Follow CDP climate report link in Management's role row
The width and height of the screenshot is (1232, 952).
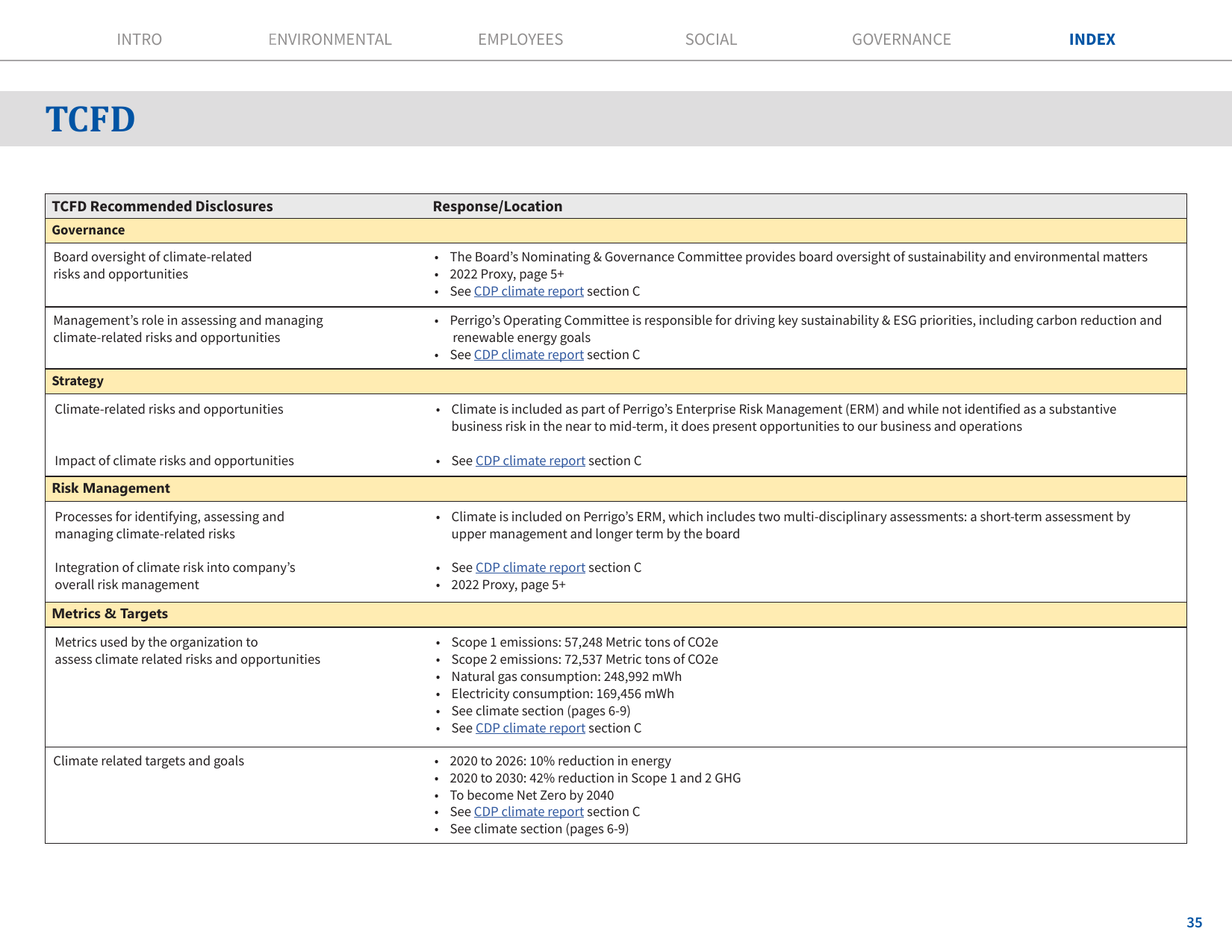(x=529, y=355)
